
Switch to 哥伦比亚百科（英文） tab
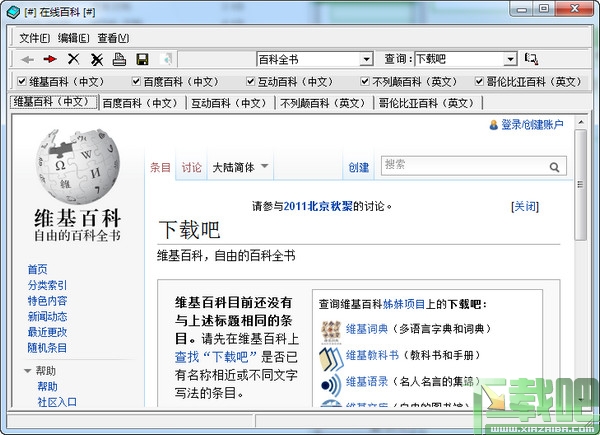point(428,103)
